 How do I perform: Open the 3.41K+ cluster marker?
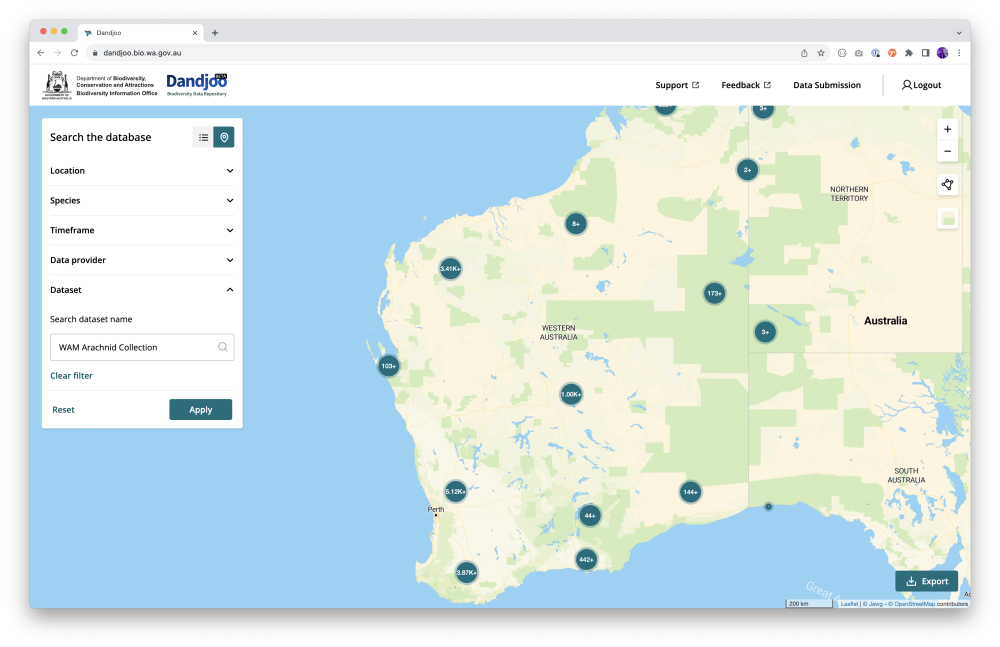click(x=450, y=269)
